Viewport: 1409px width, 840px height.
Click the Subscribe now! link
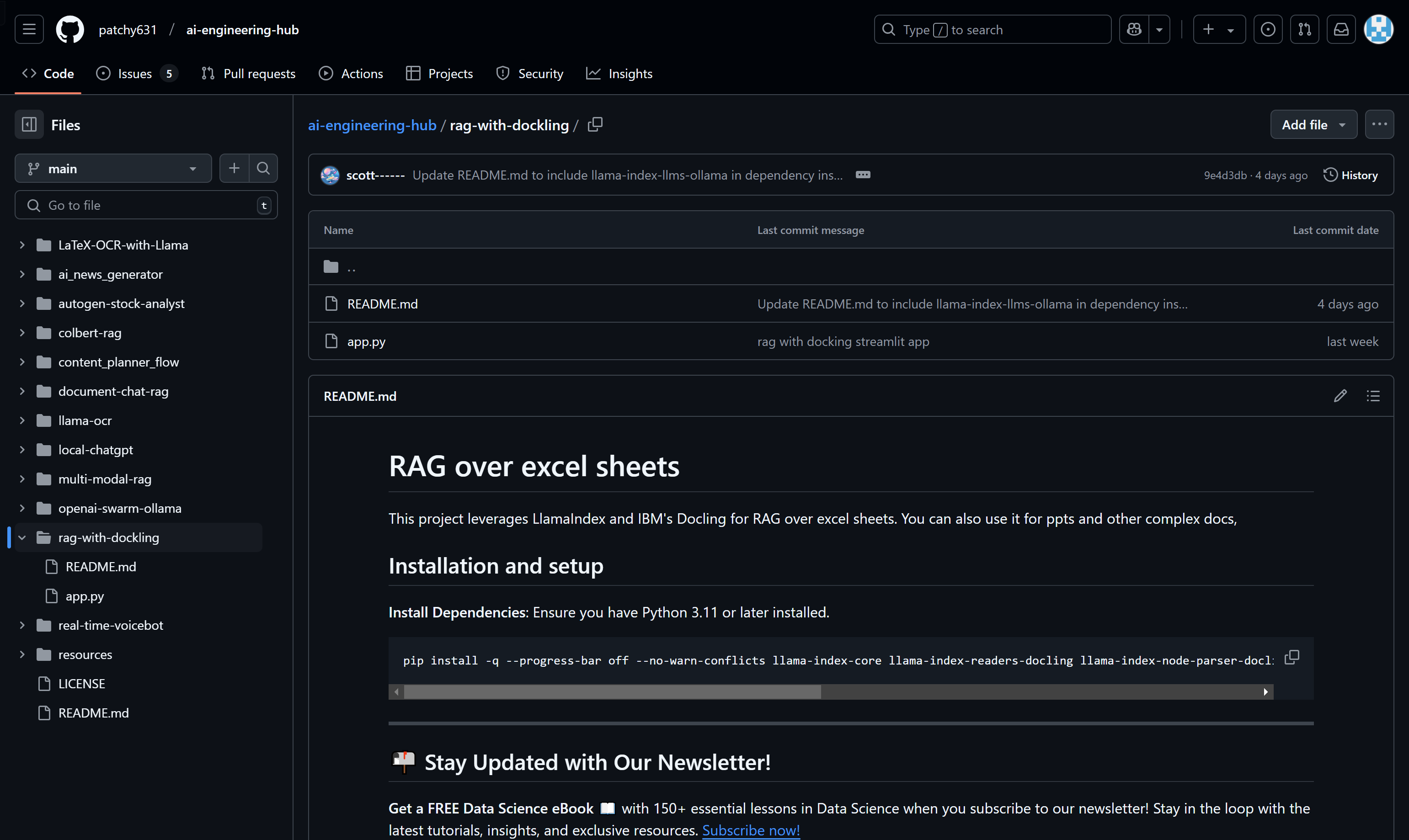click(751, 830)
